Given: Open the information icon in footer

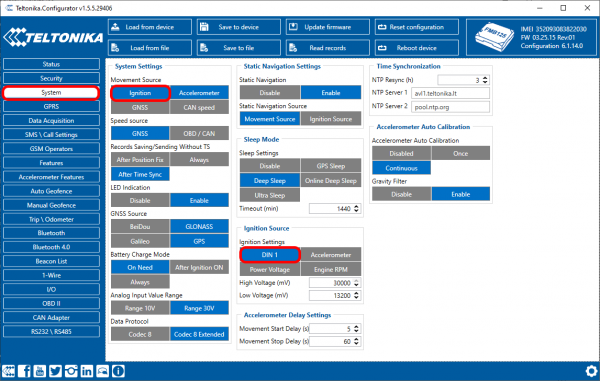Looking at the screenshot, I should click(x=118, y=371).
